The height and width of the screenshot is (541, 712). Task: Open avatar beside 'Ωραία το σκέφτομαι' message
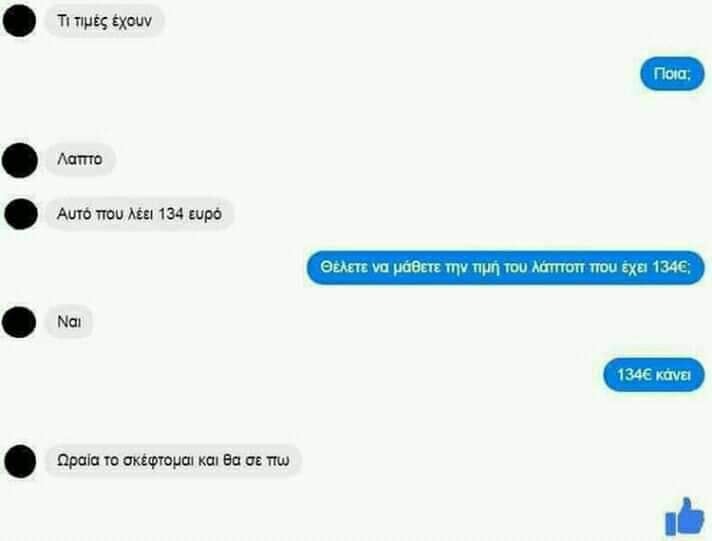[20, 461]
